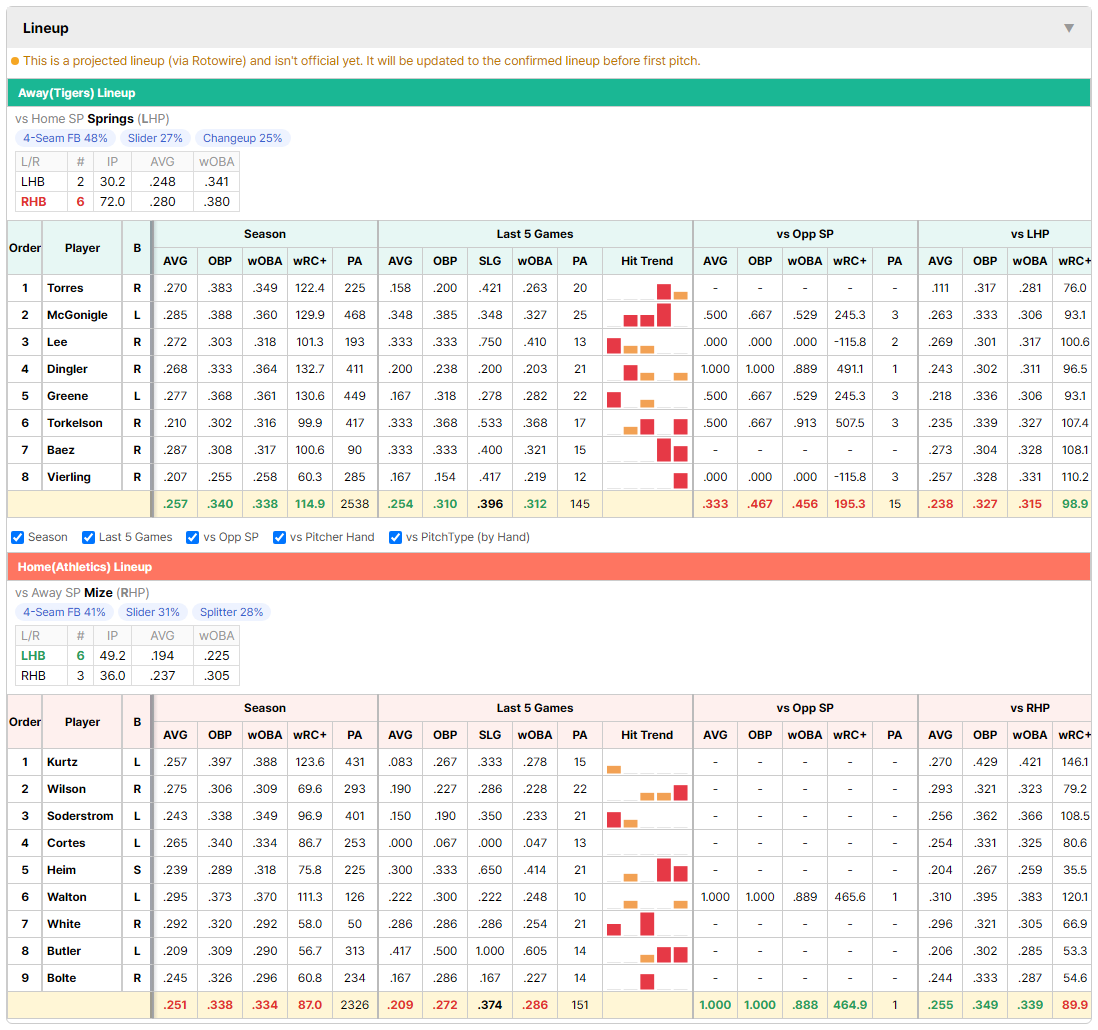Open player Torres in Tigers lineup

(65, 288)
